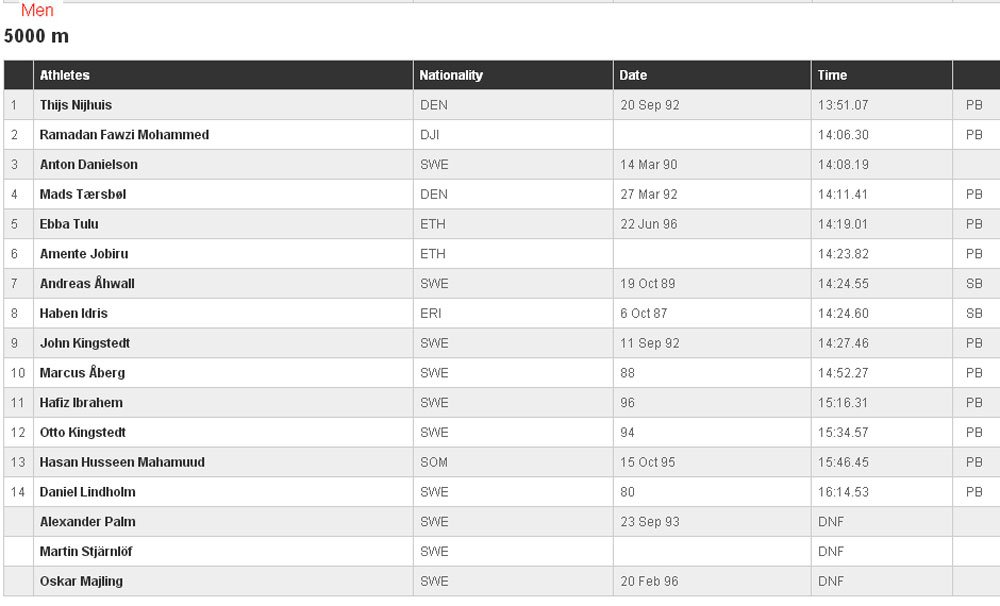
Task: Select Amente Jobiru in results
Action: [x=84, y=254]
